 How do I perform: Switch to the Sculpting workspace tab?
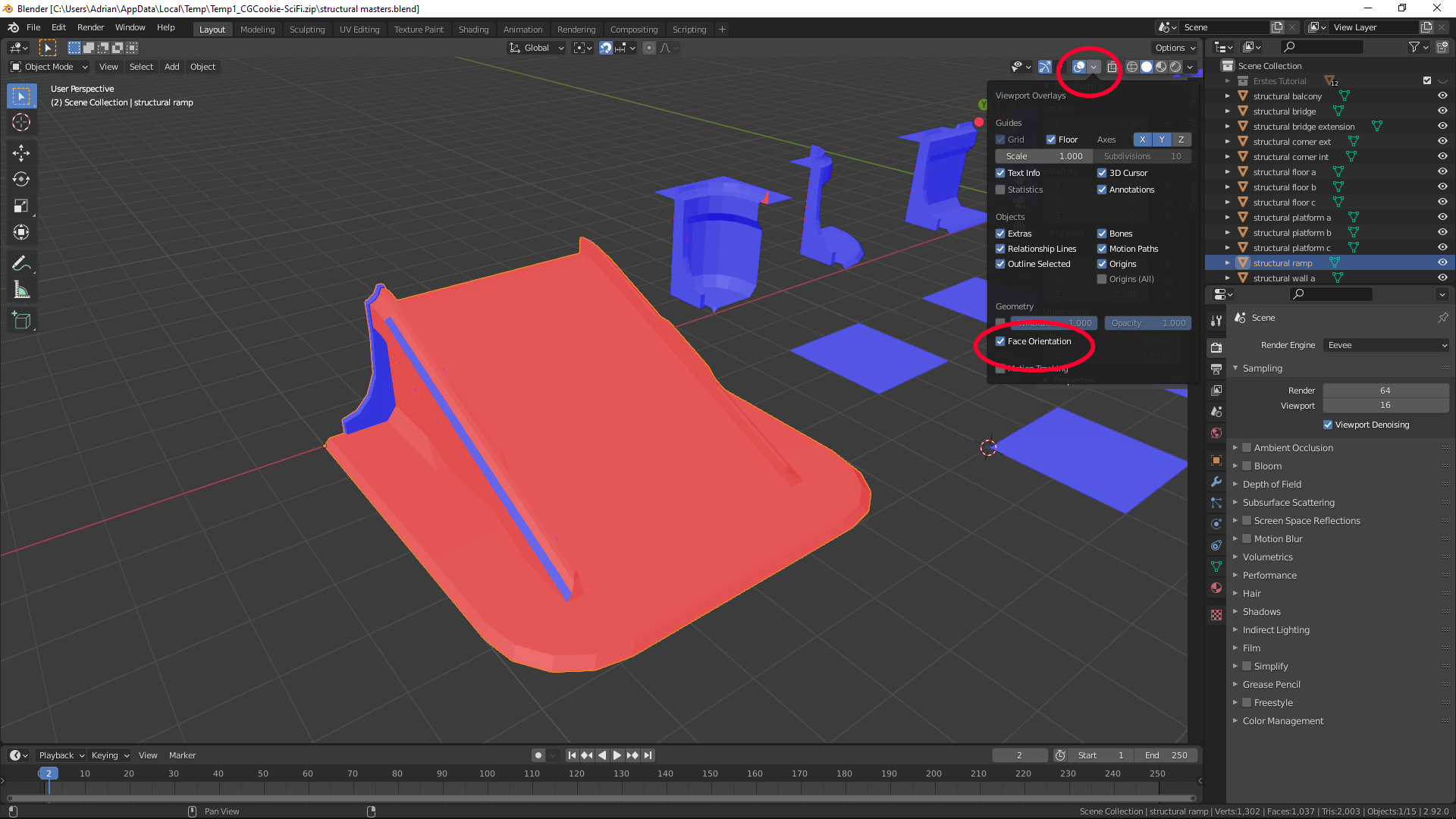tap(306, 30)
